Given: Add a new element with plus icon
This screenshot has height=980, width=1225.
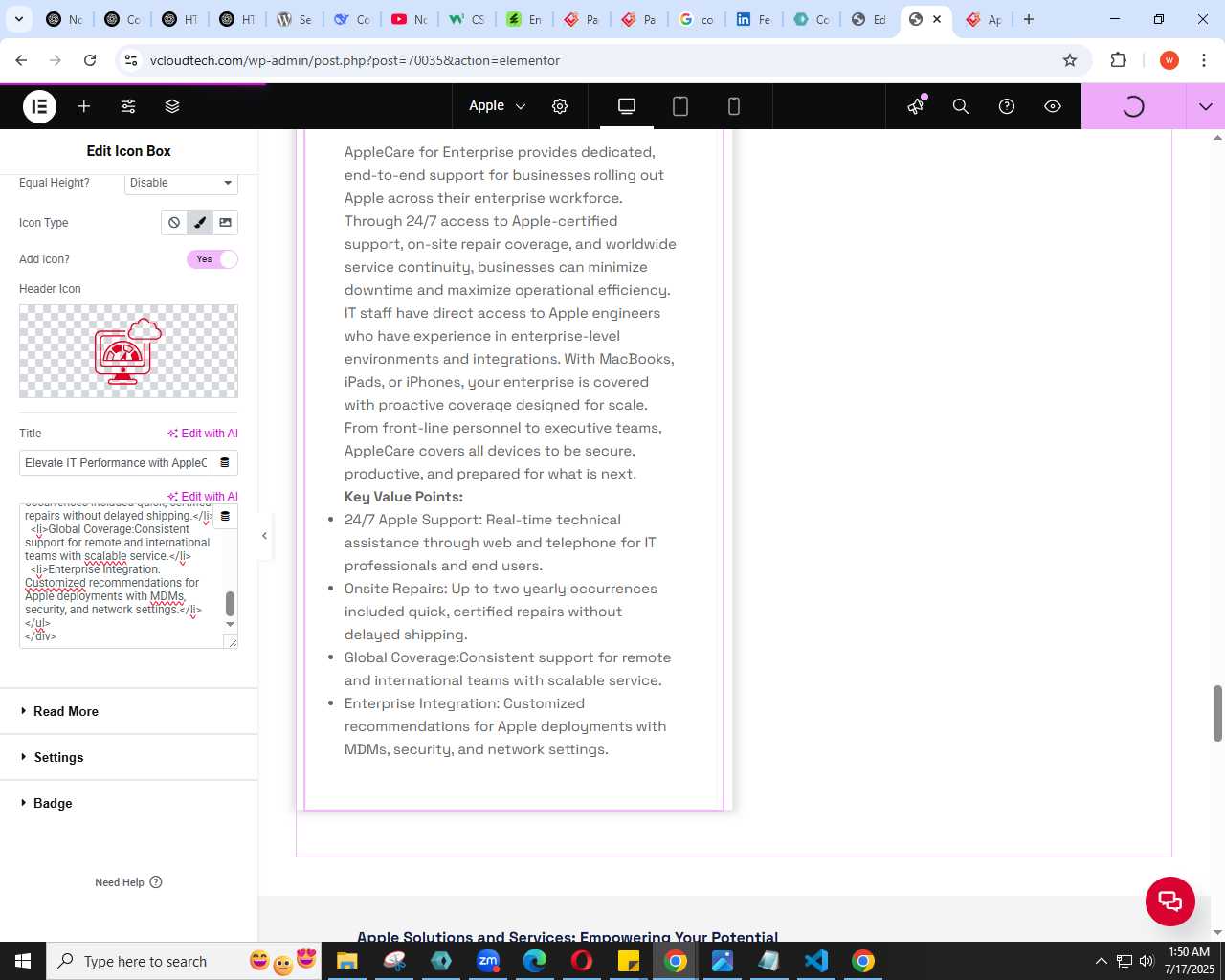Looking at the screenshot, I should tap(84, 106).
